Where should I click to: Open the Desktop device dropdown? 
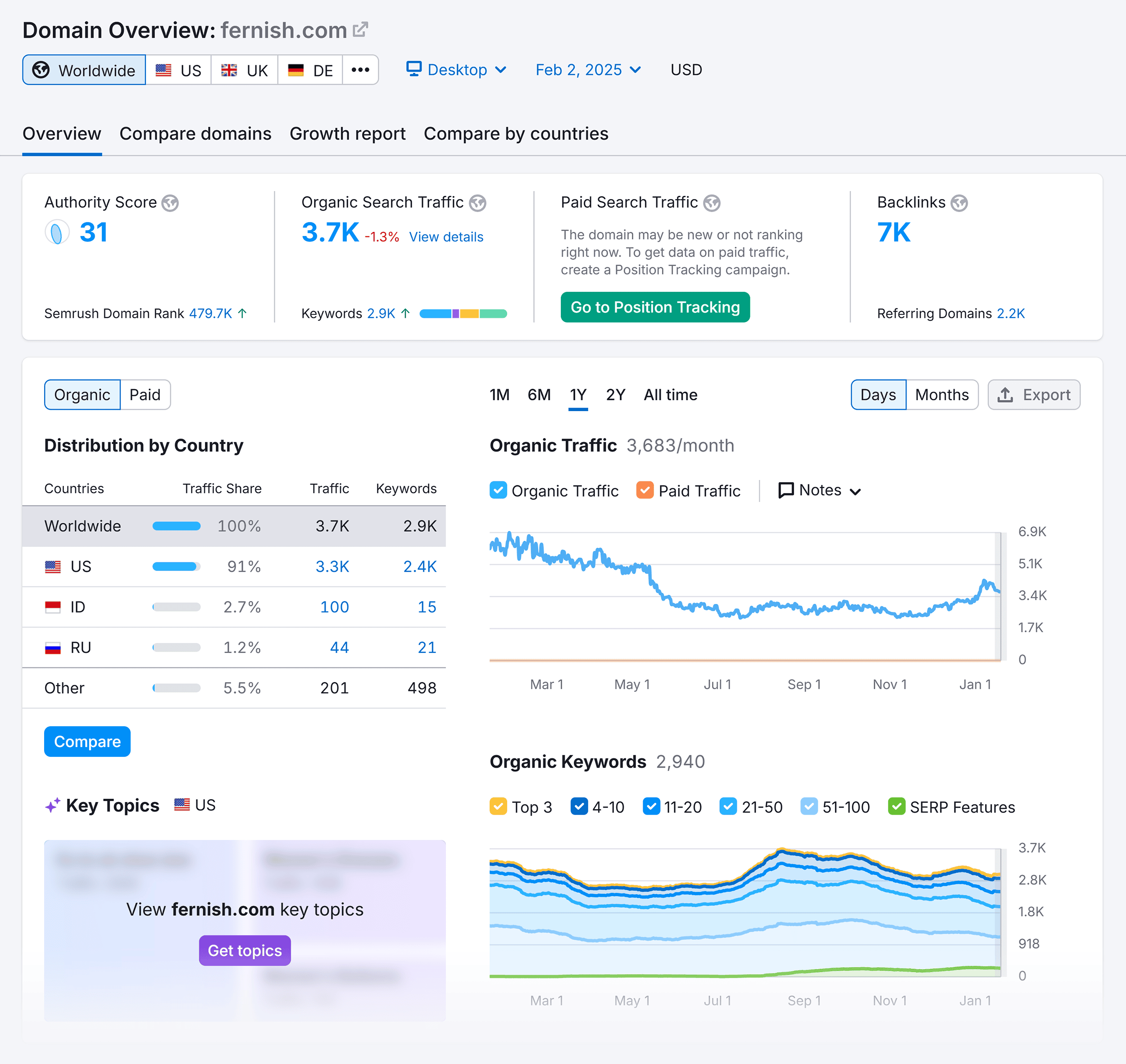[457, 70]
